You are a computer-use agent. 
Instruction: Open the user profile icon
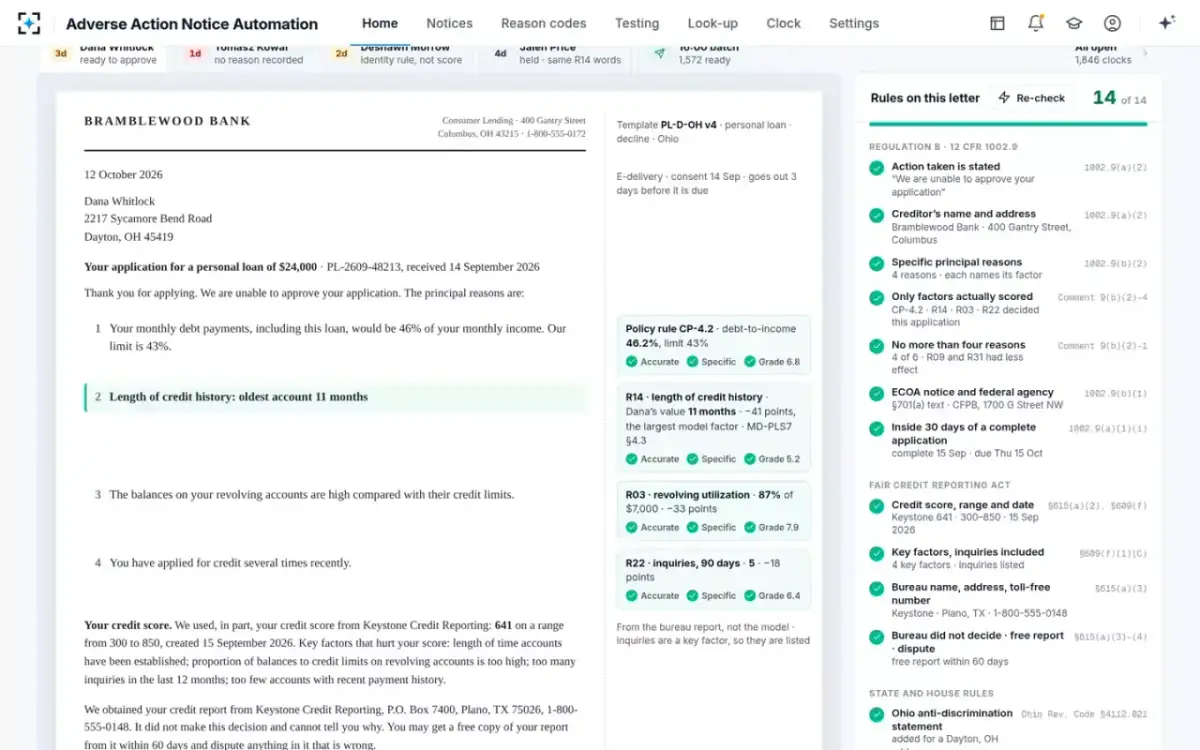coord(1112,23)
